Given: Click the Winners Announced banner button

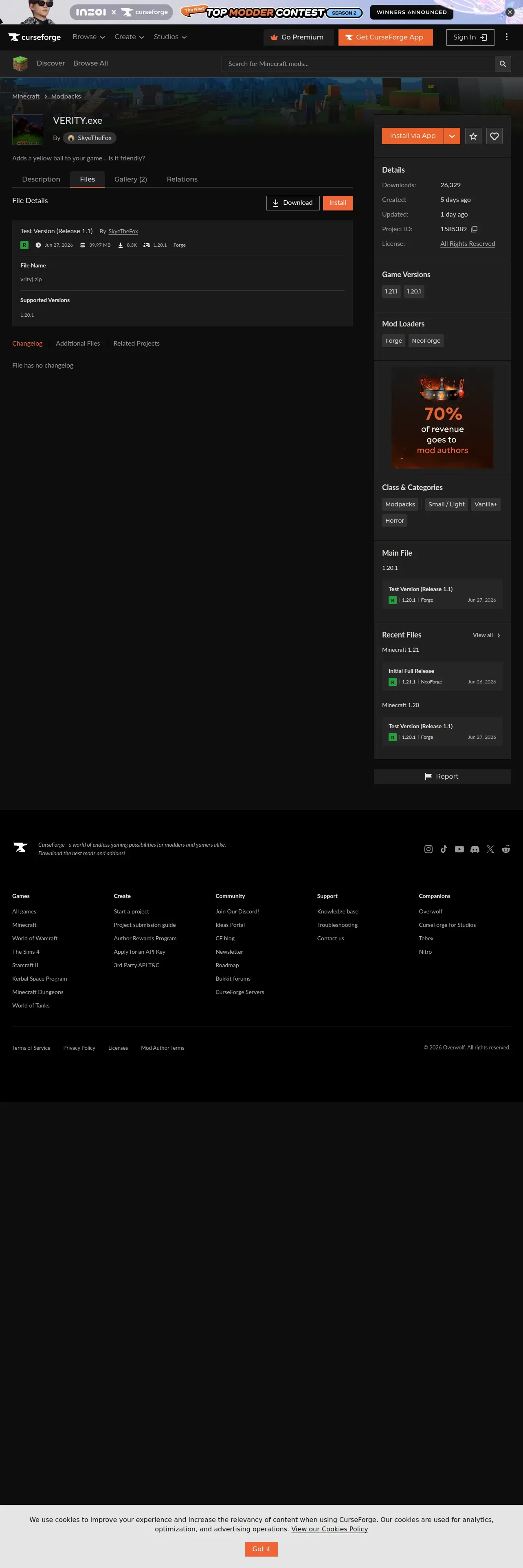Looking at the screenshot, I should click(411, 12).
